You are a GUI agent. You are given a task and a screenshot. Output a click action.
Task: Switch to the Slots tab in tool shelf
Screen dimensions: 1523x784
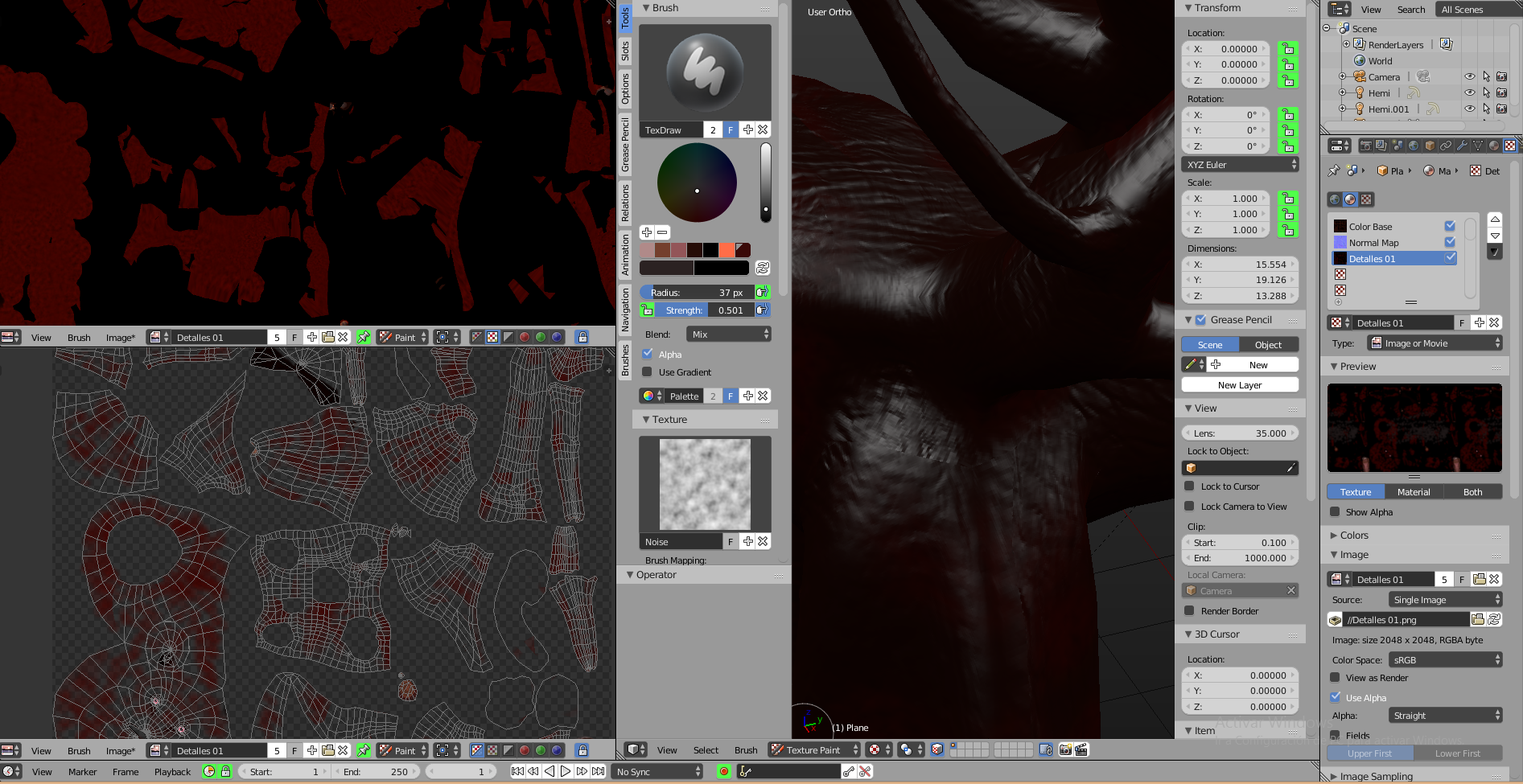625,51
